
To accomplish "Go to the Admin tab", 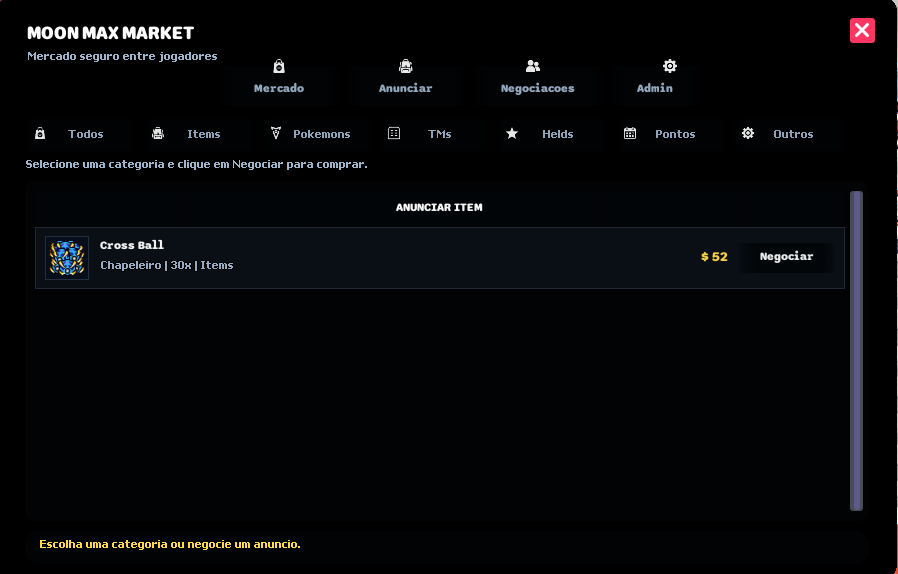I will point(655,85).
